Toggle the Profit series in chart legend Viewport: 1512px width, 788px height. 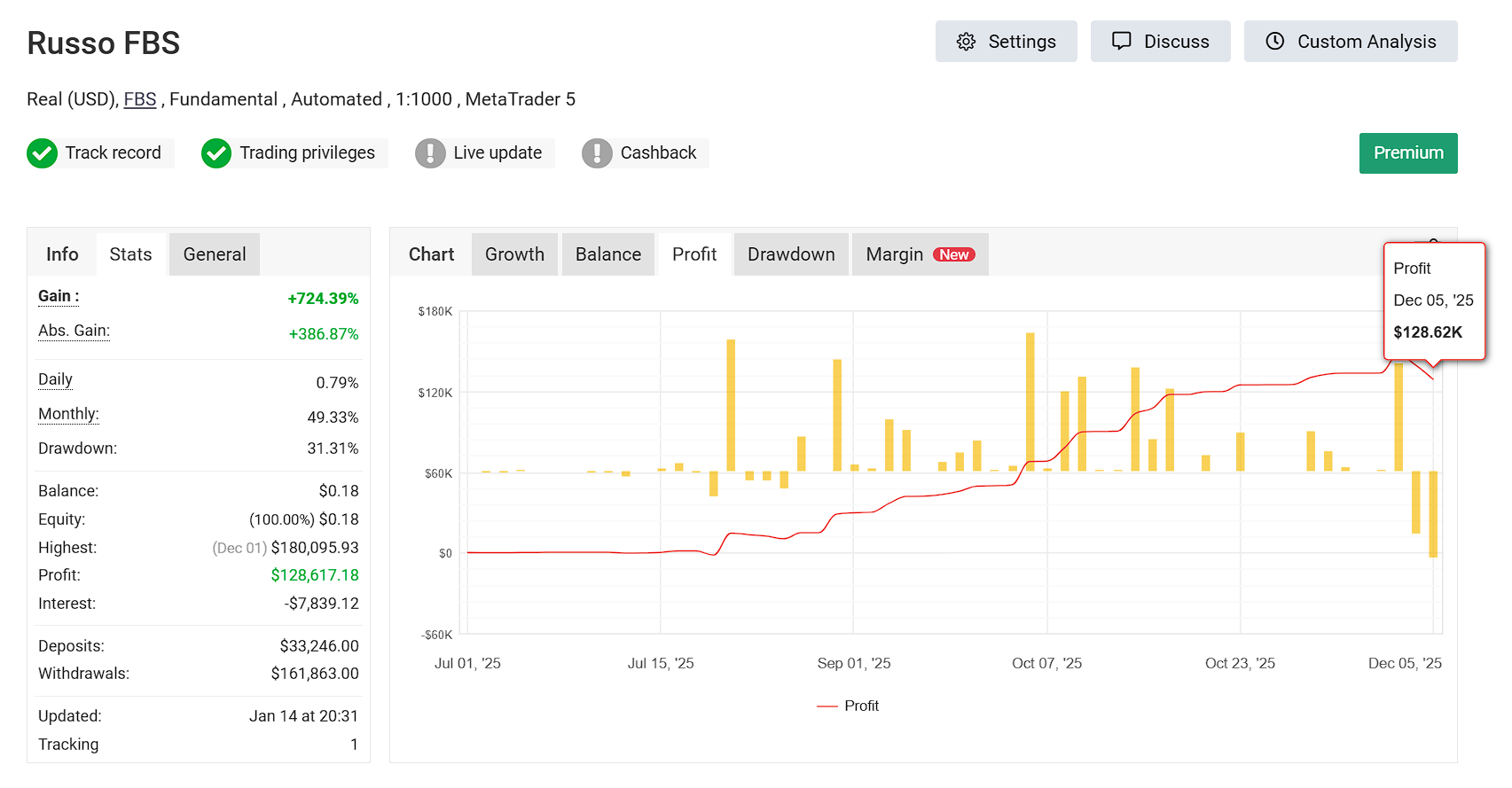coord(848,706)
